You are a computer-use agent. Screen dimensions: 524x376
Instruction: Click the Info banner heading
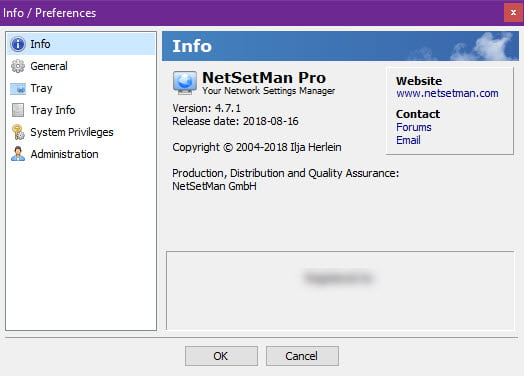[192, 46]
